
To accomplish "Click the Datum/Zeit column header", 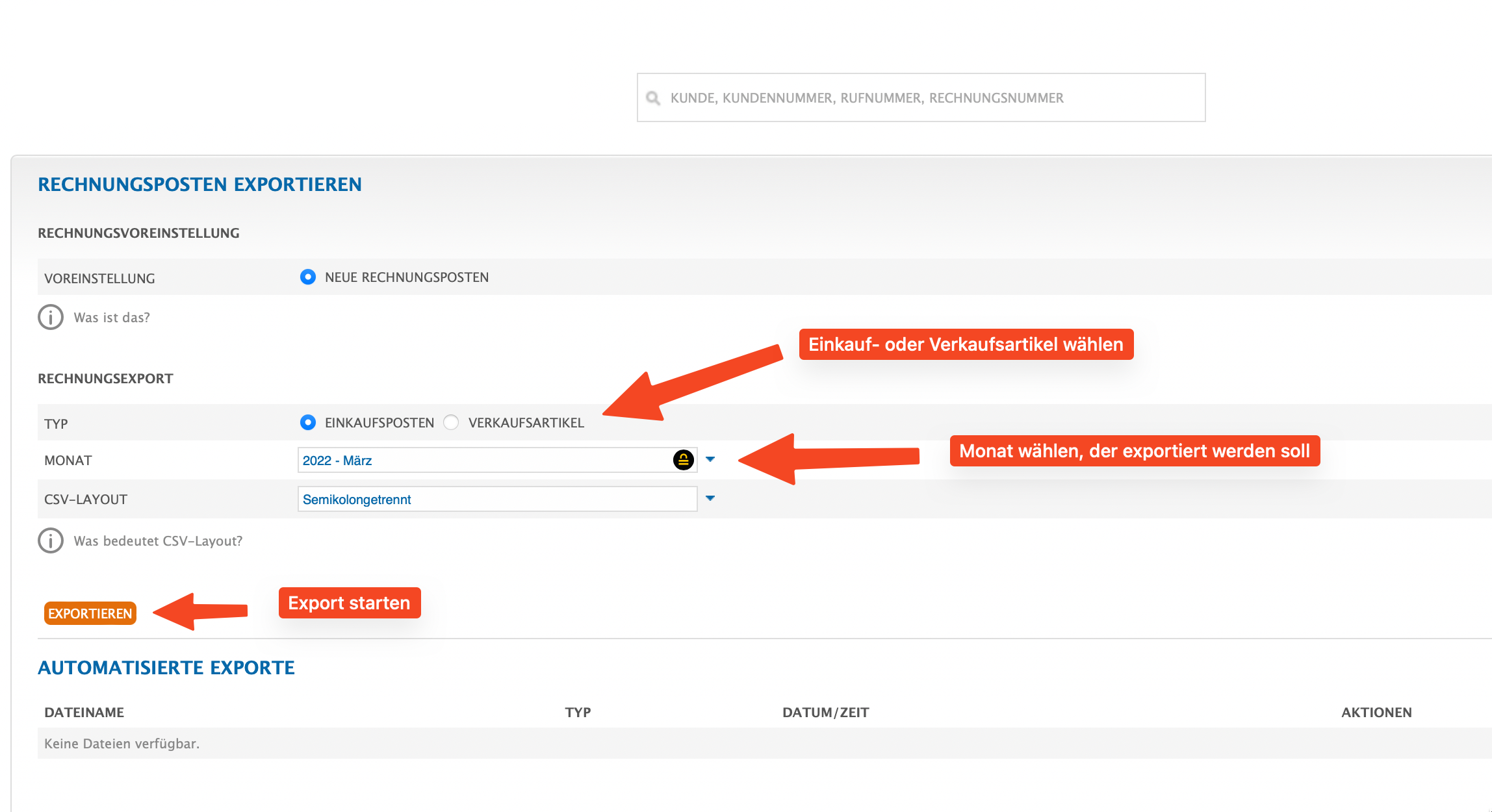I will pyautogui.click(x=825, y=713).
